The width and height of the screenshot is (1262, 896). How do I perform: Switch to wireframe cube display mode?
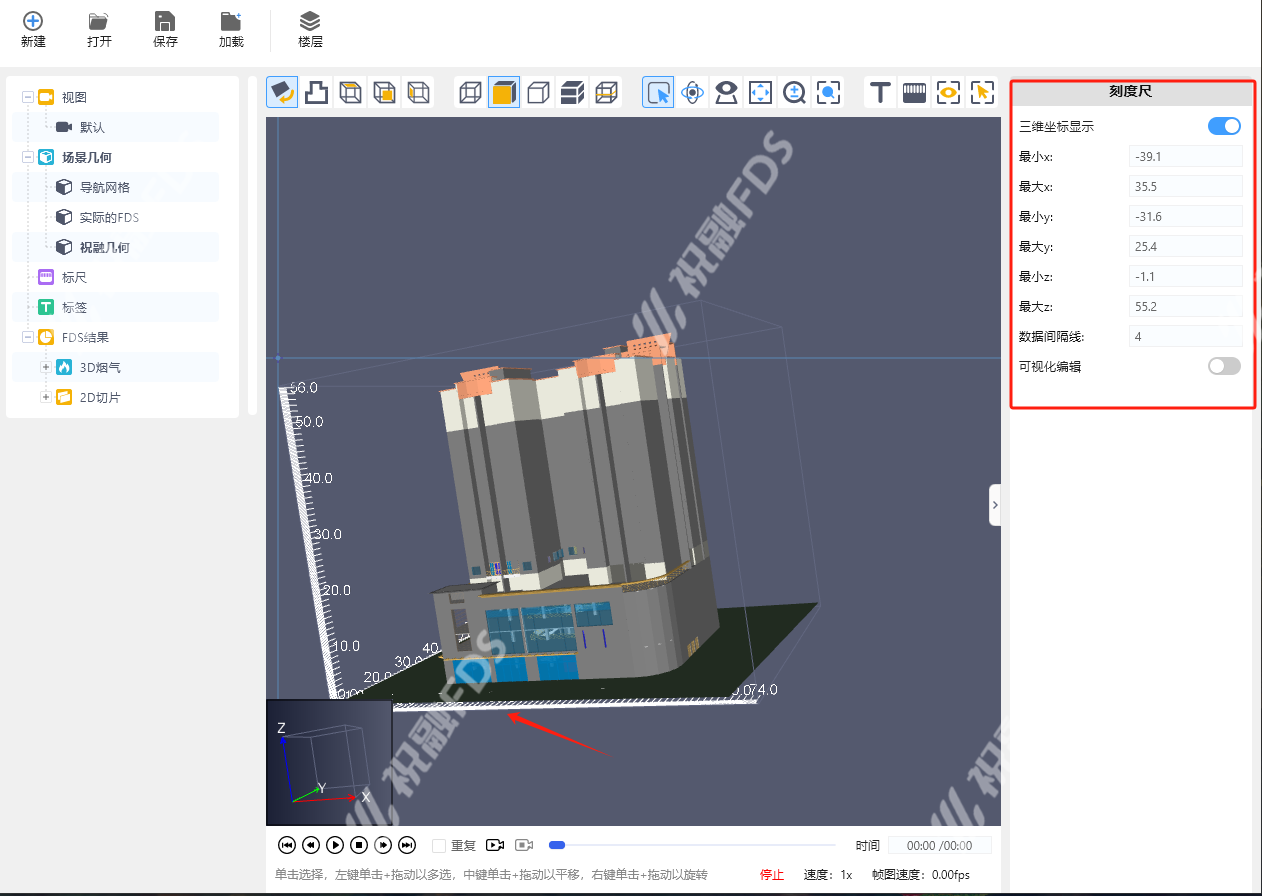tap(470, 93)
